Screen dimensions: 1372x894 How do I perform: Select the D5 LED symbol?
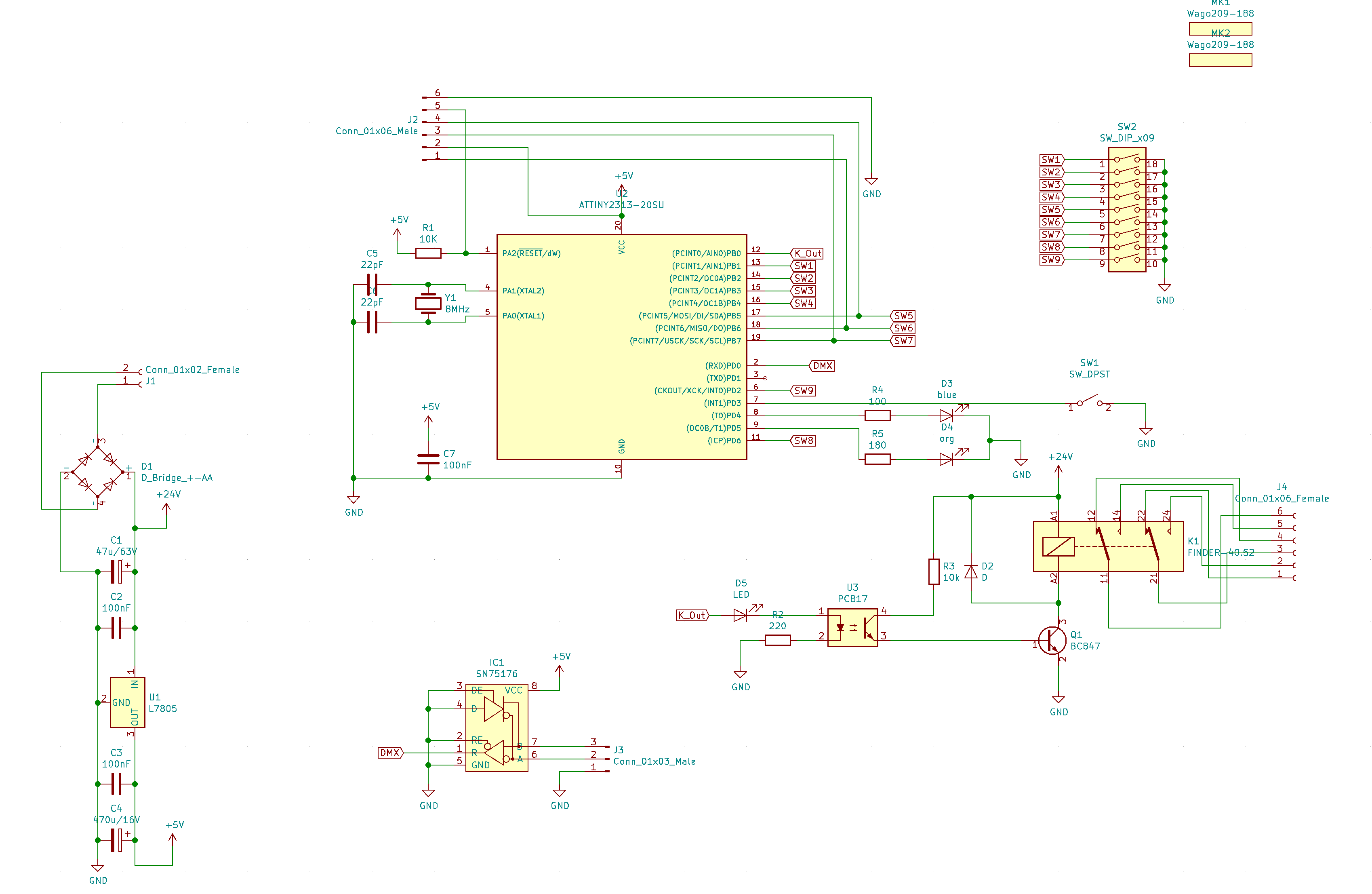click(741, 616)
